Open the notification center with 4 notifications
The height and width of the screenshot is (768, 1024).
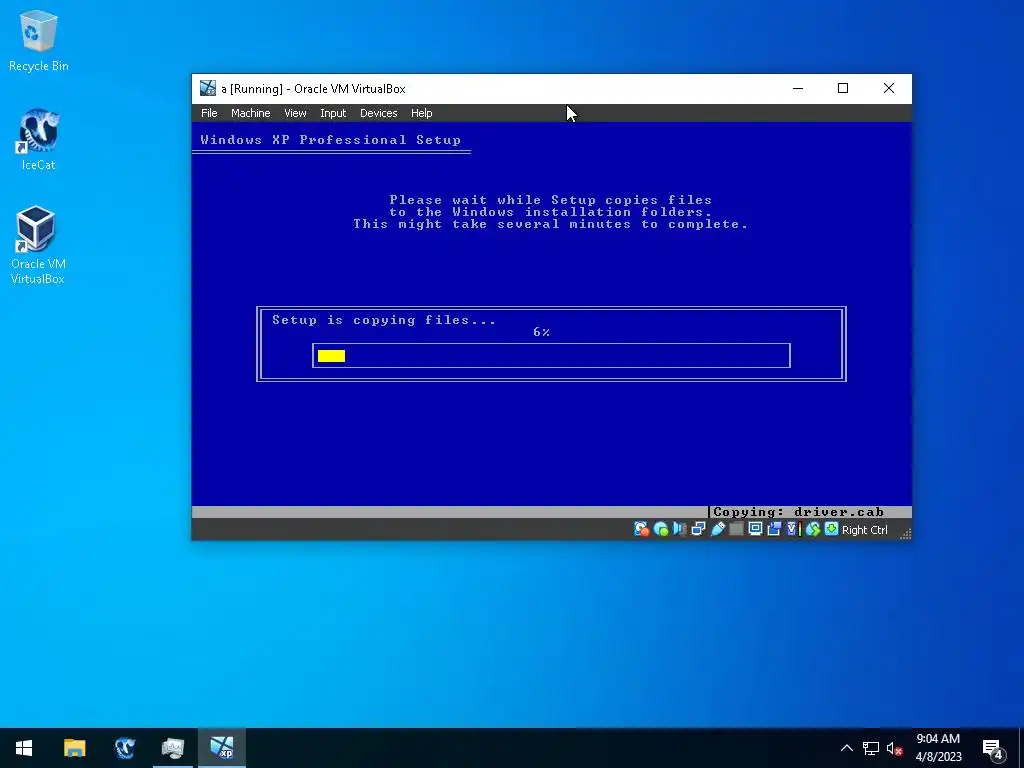coord(993,748)
